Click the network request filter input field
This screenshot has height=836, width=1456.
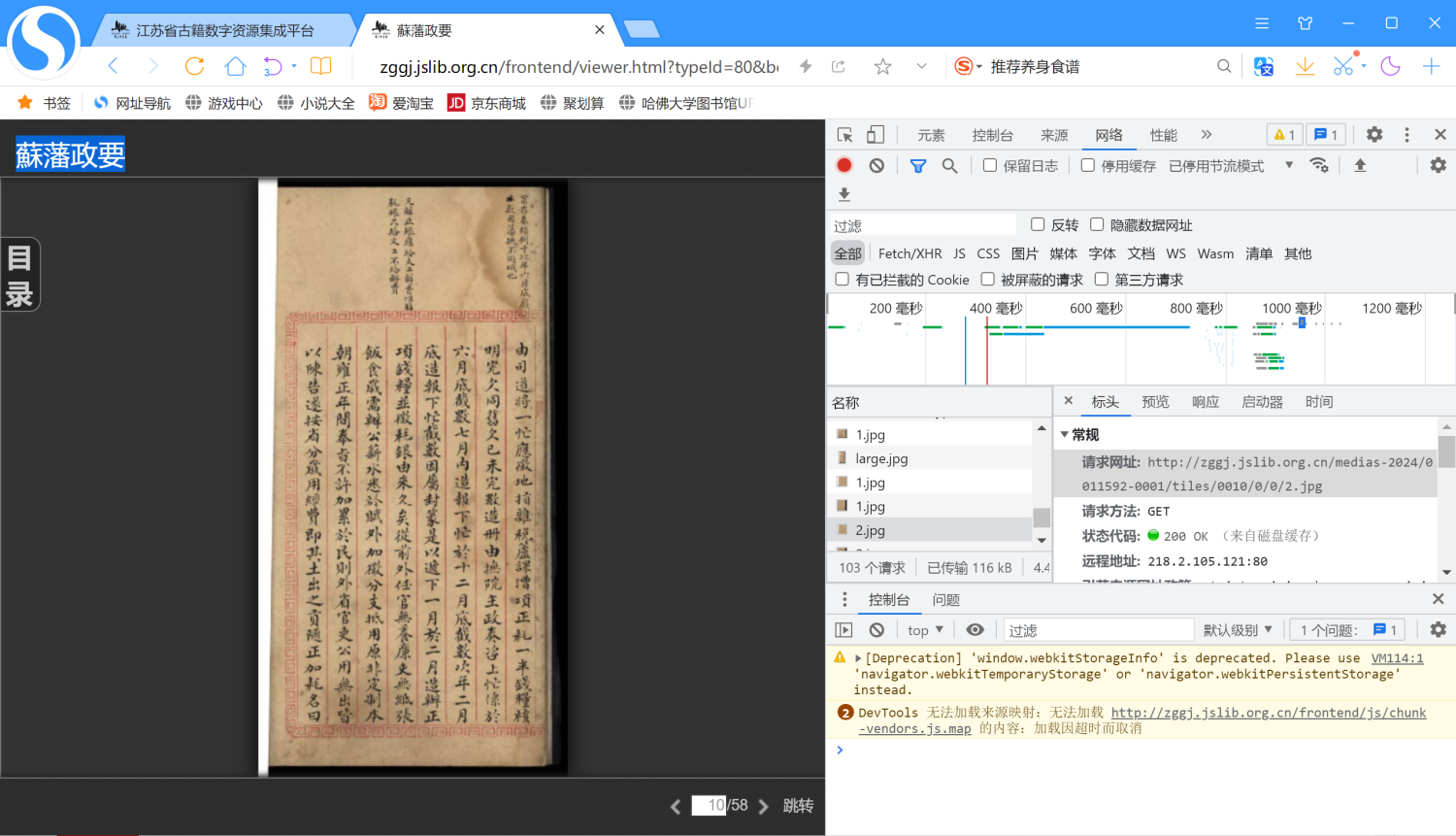[922, 225]
